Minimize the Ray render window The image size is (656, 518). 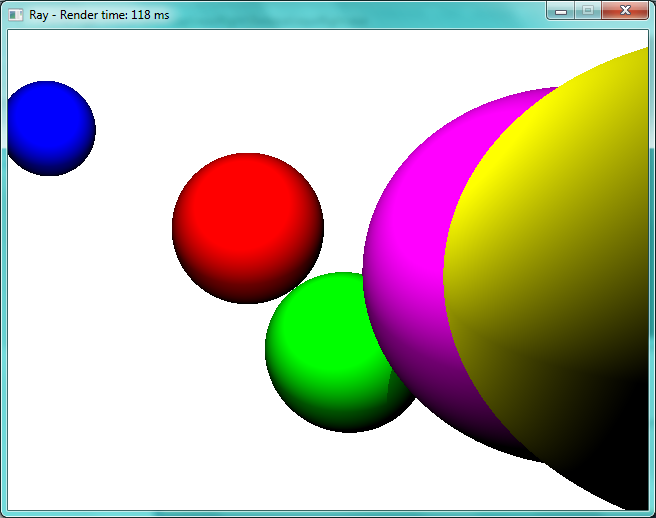pyautogui.click(x=561, y=10)
